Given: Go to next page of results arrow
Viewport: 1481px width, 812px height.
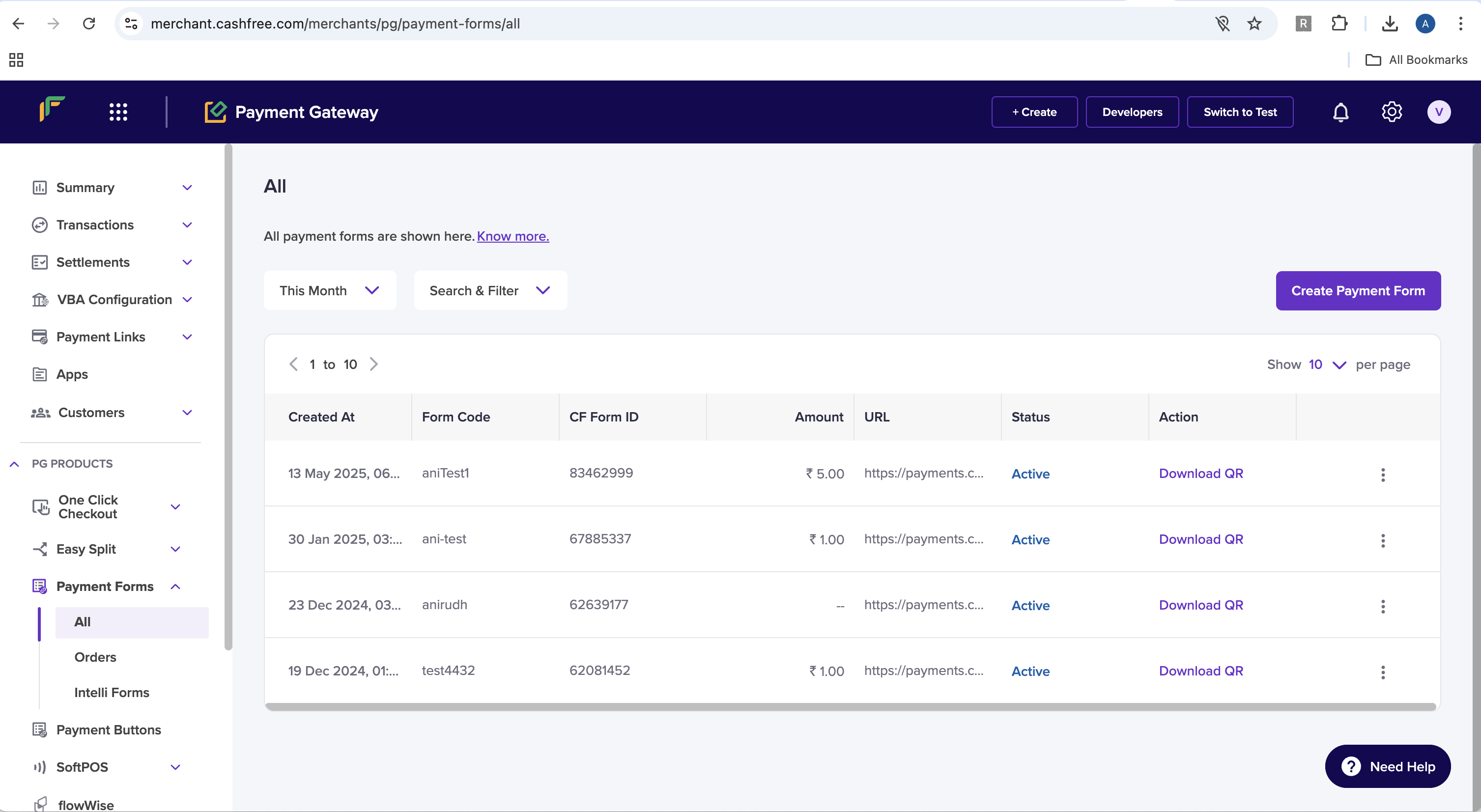Looking at the screenshot, I should pos(374,364).
